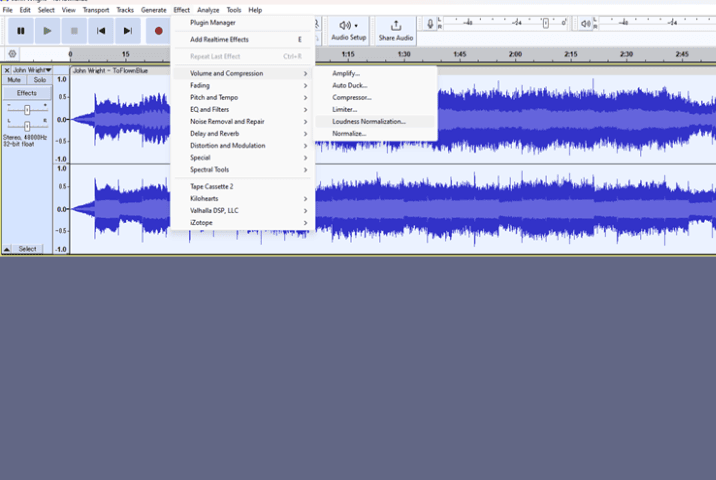716x480 pixels.
Task: Choose Loudness Normalization effect
Action: coord(375,121)
